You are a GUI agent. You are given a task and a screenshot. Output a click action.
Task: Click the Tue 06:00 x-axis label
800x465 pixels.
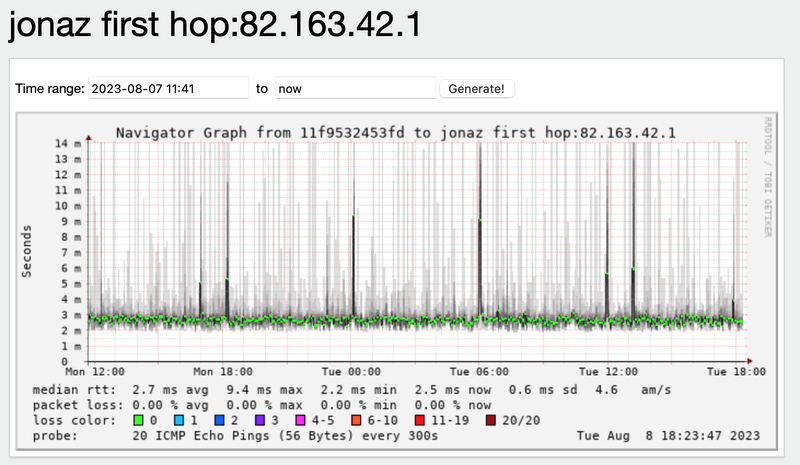point(479,372)
